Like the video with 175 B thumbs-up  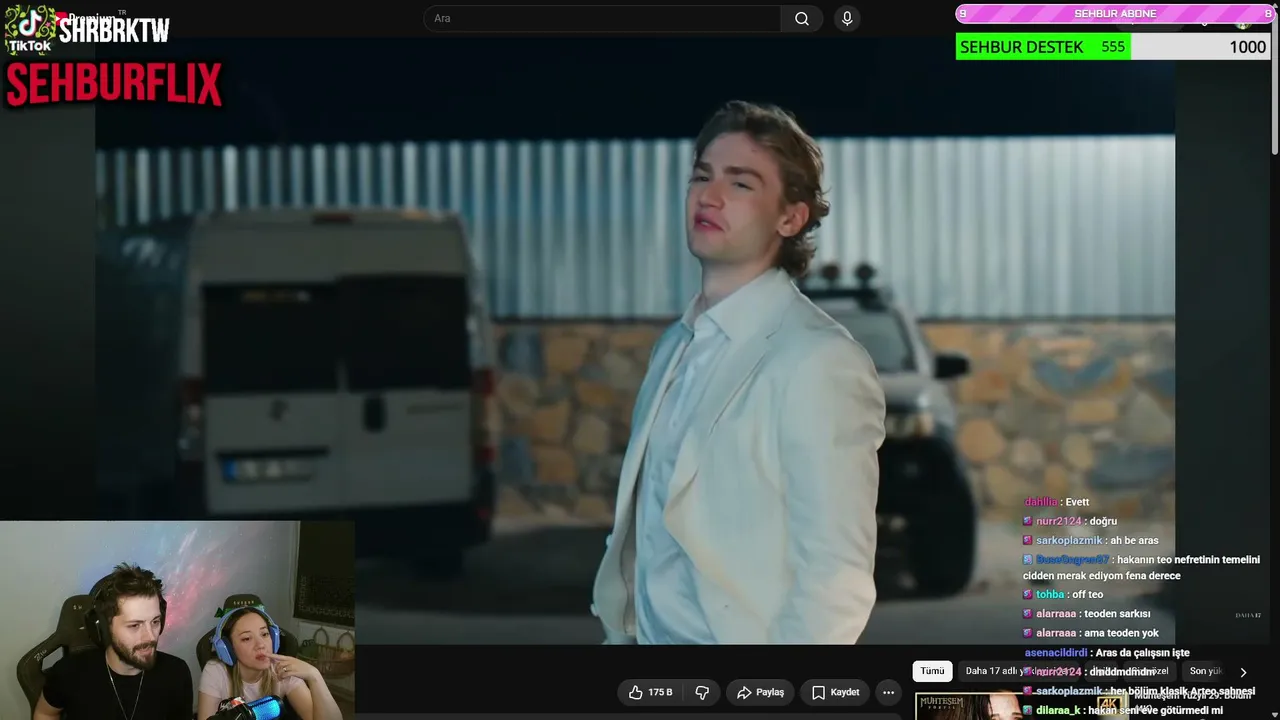(650, 692)
